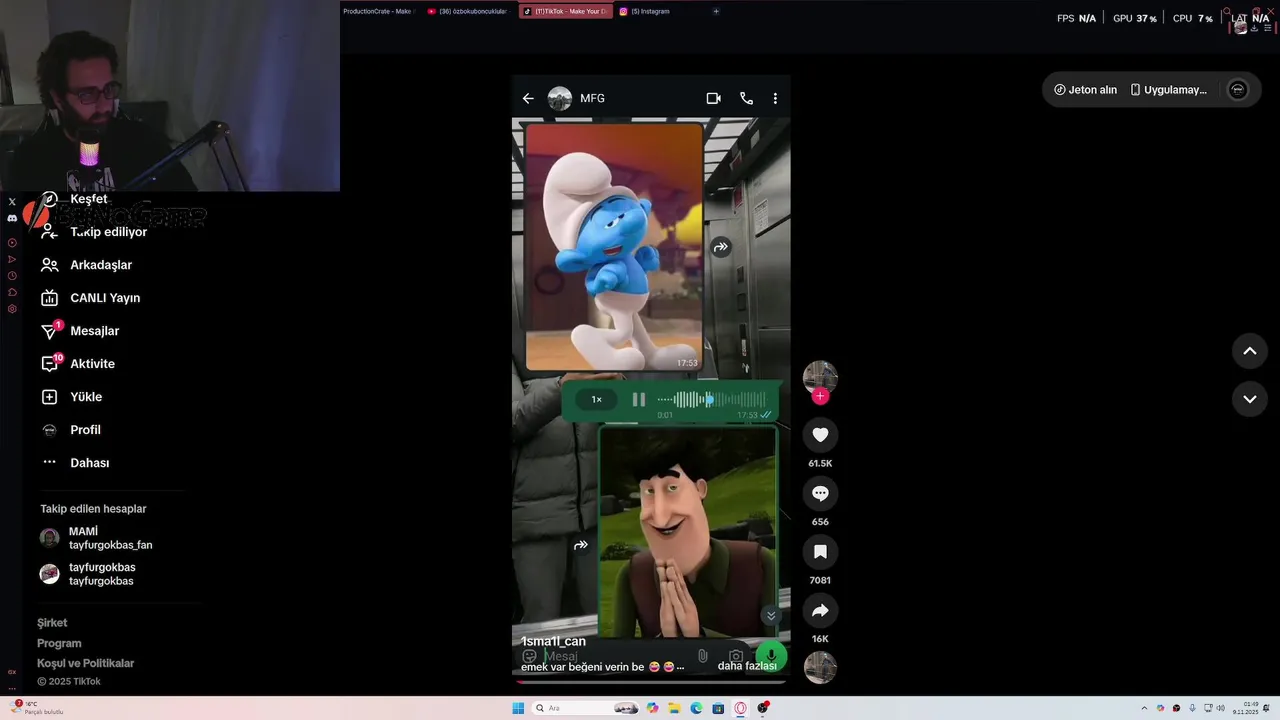Switch to the YouTube özbokubonçukular tab

click(467, 11)
